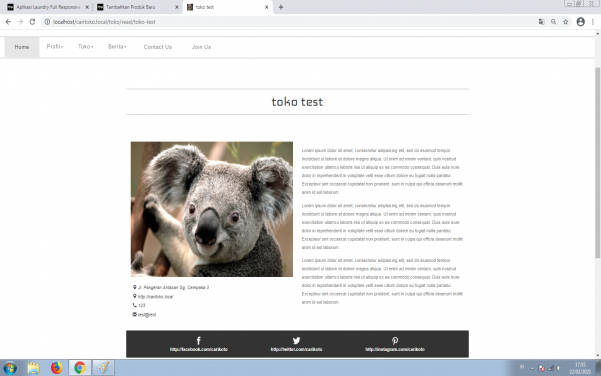The width and height of the screenshot is (601, 376).
Task: Click the page vertical scrollbar
Action: 597,163
